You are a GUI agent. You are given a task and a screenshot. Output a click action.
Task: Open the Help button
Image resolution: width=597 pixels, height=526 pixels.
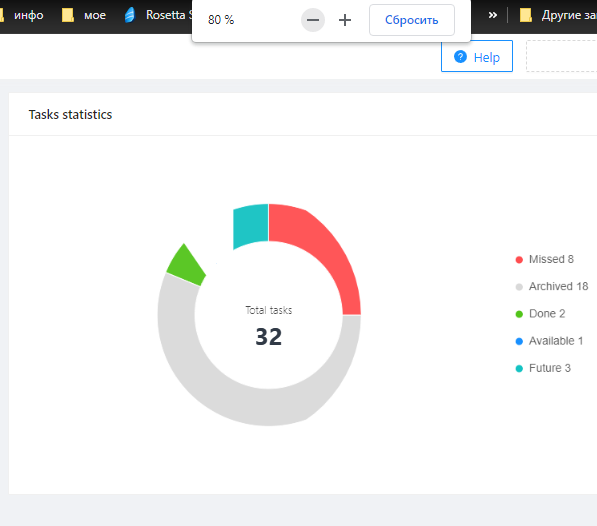click(477, 56)
